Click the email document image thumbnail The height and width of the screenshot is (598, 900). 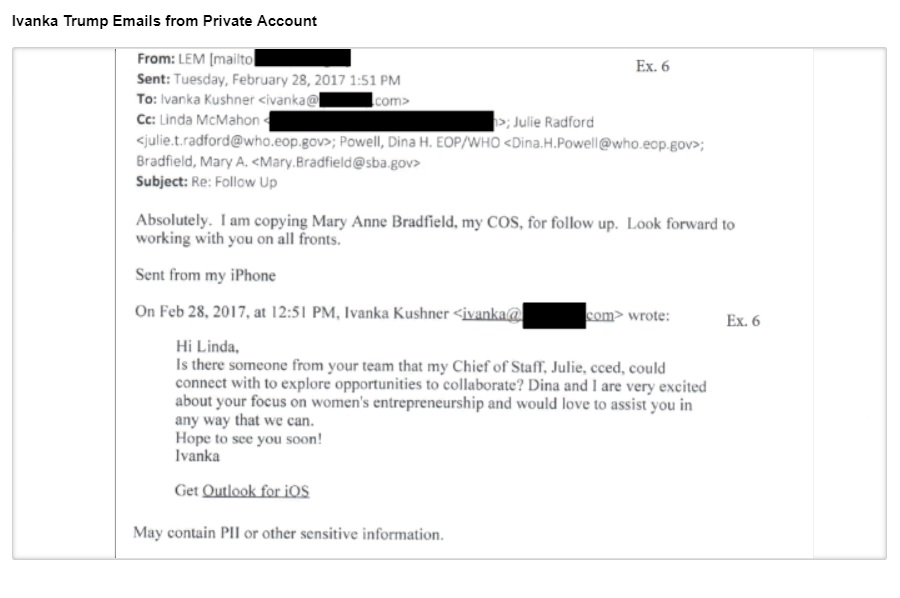449,304
